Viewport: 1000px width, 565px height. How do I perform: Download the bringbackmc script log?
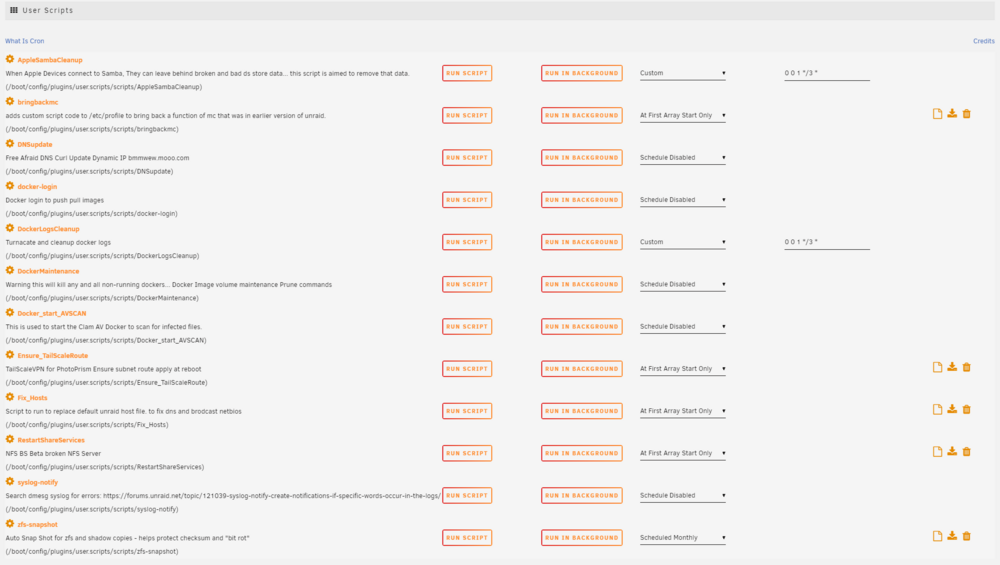click(x=952, y=114)
